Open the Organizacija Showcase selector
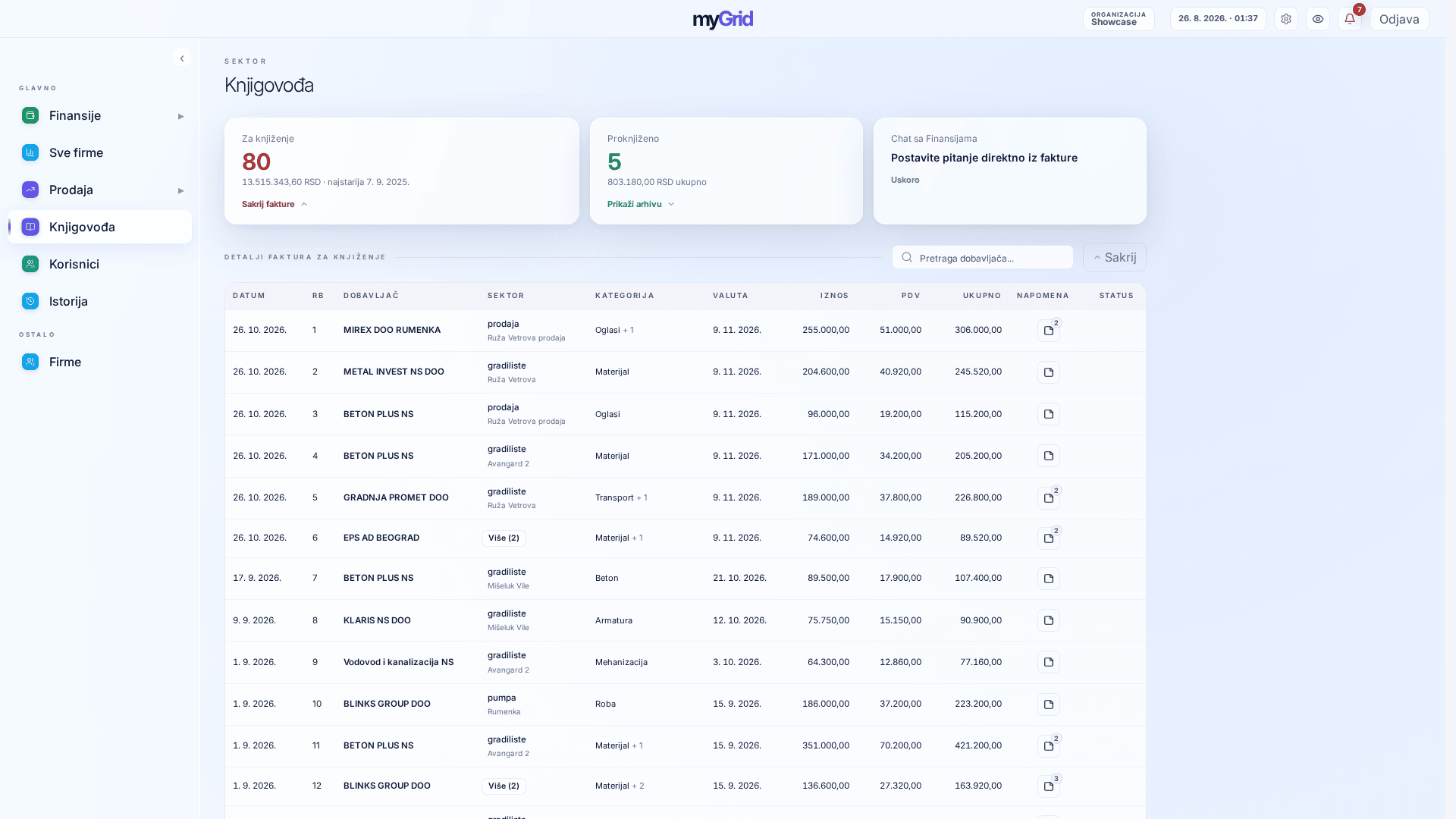The height and width of the screenshot is (819, 1456). click(1119, 19)
